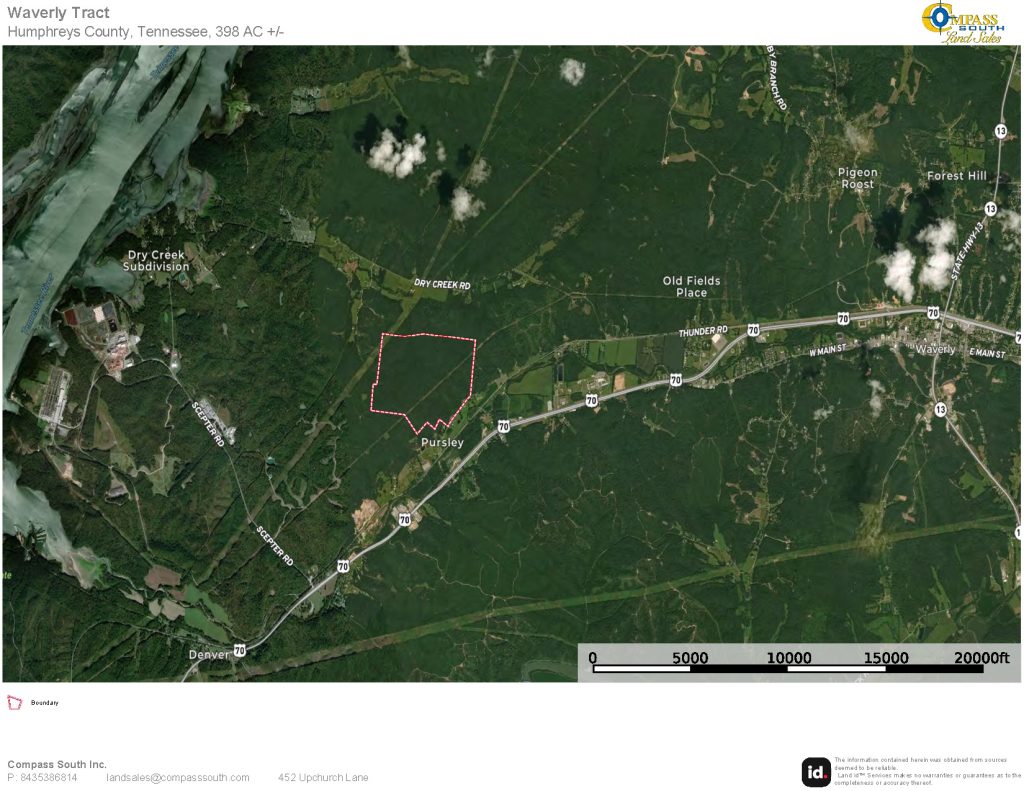Click the Compass South phone number

tap(42, 778)
